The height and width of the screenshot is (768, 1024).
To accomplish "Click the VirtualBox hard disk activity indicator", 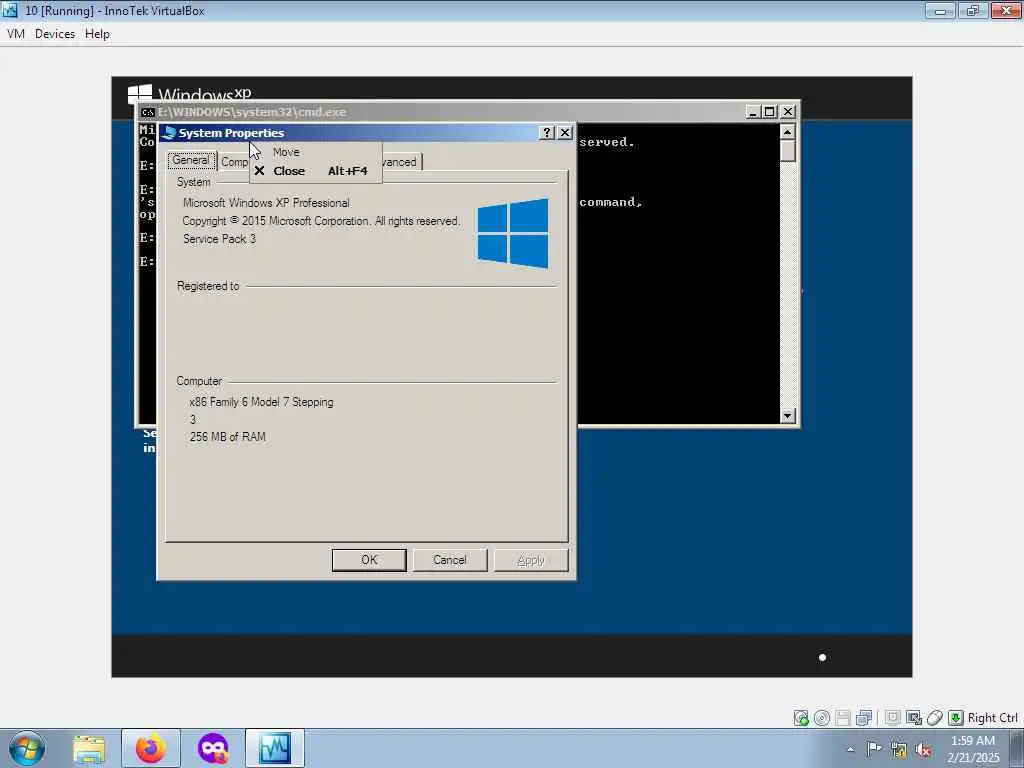I will pos(801,718).
